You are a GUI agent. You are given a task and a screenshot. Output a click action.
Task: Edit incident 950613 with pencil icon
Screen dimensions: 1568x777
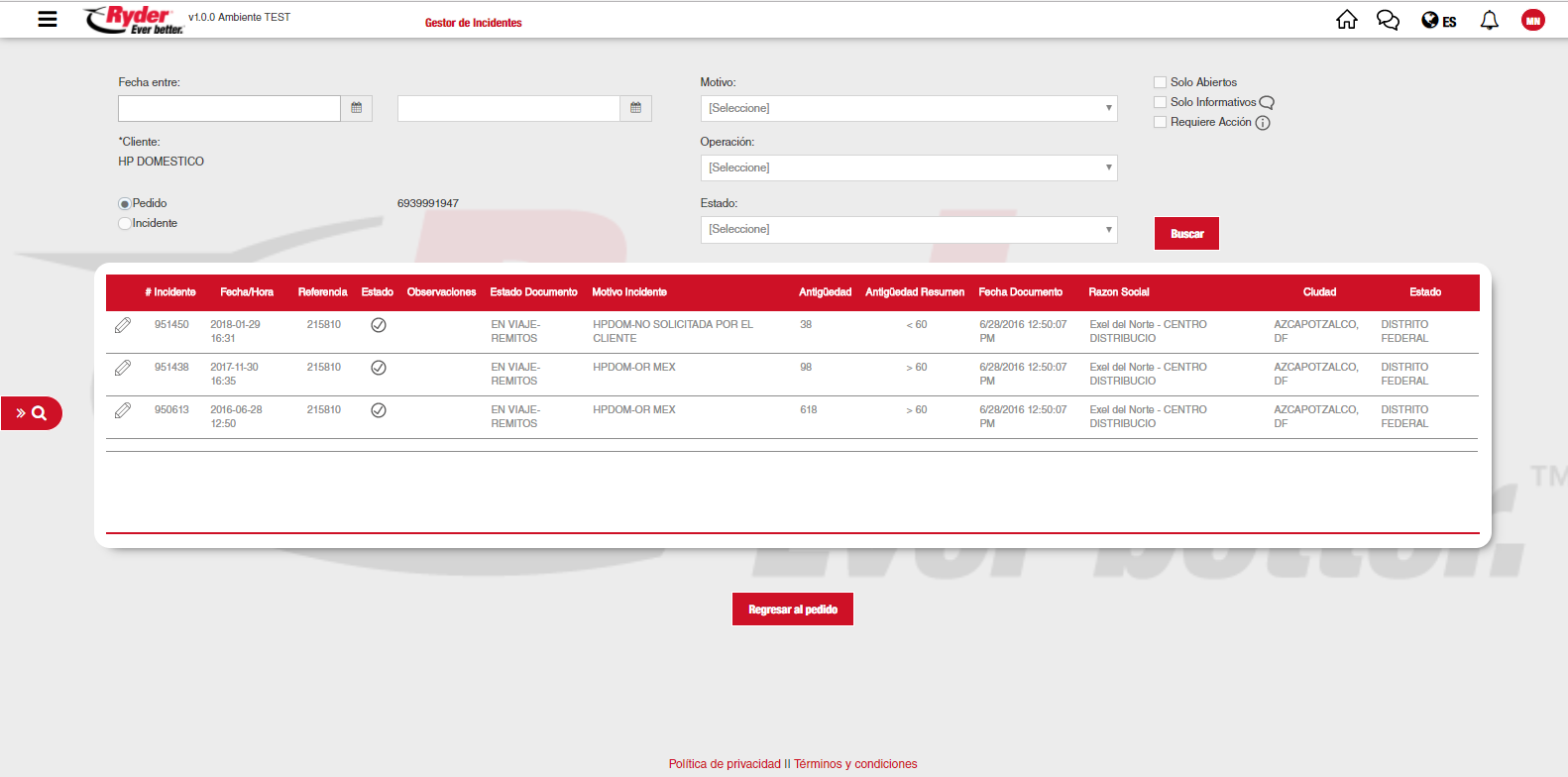point(123,410)
